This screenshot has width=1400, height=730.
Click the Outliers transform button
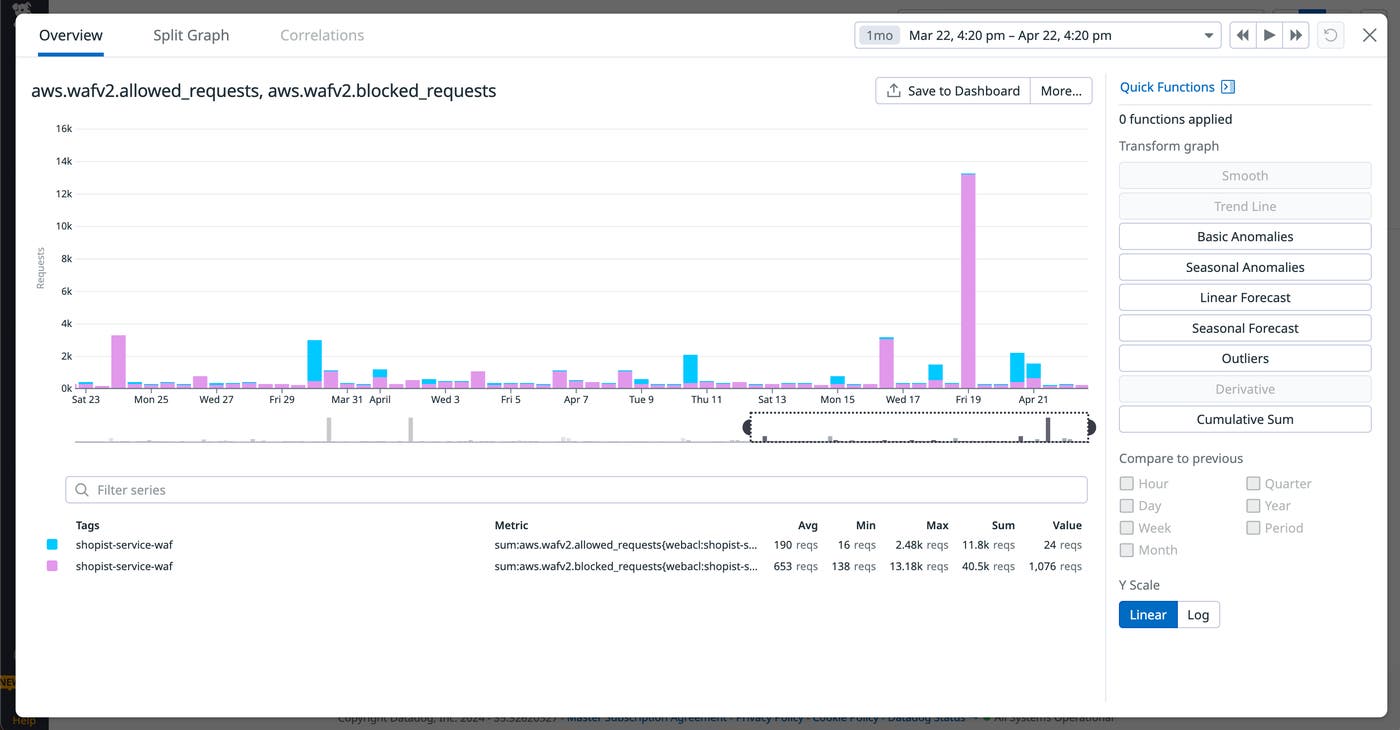point(1244,358)
